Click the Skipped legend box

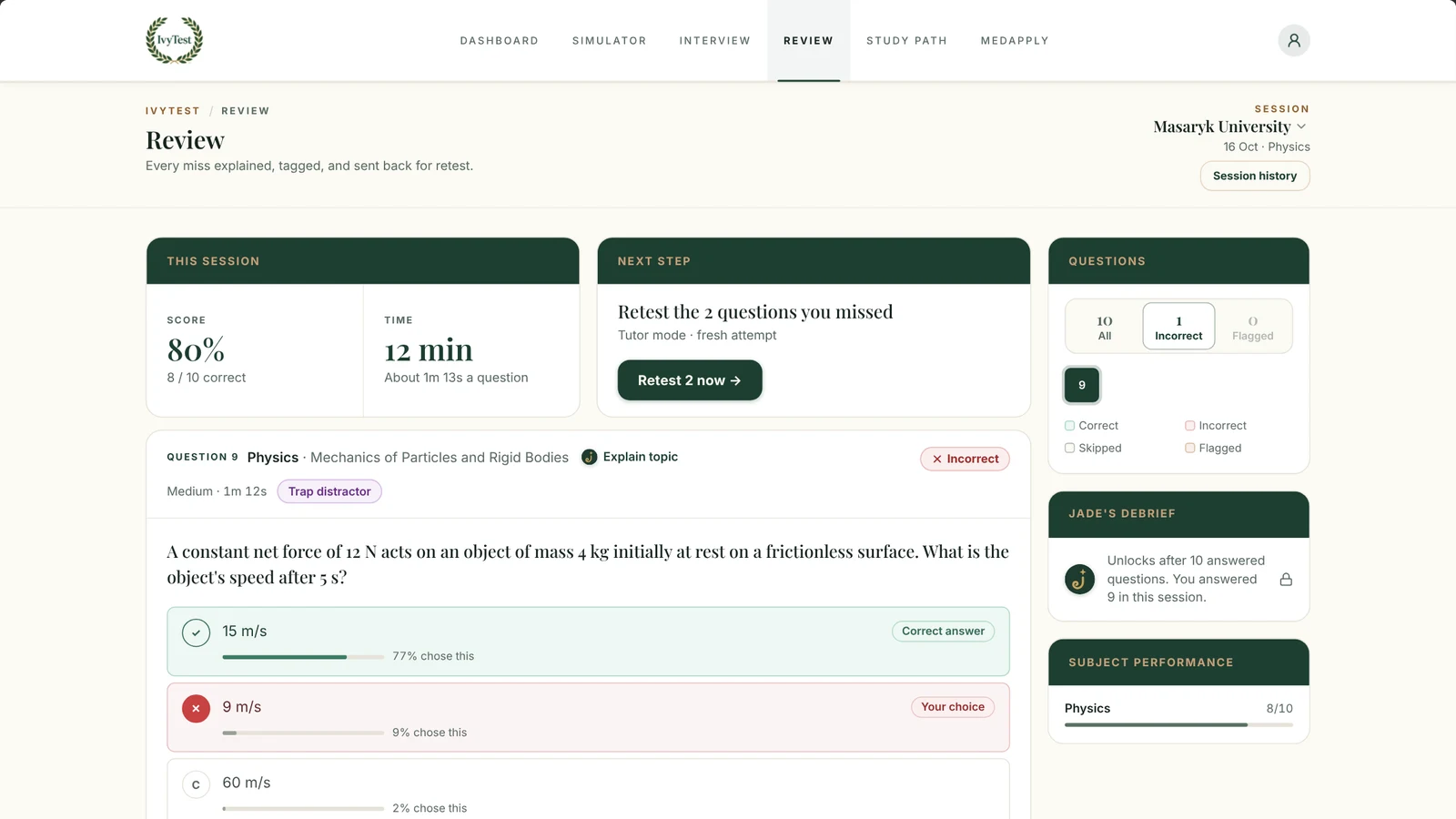pos(1069,449)
